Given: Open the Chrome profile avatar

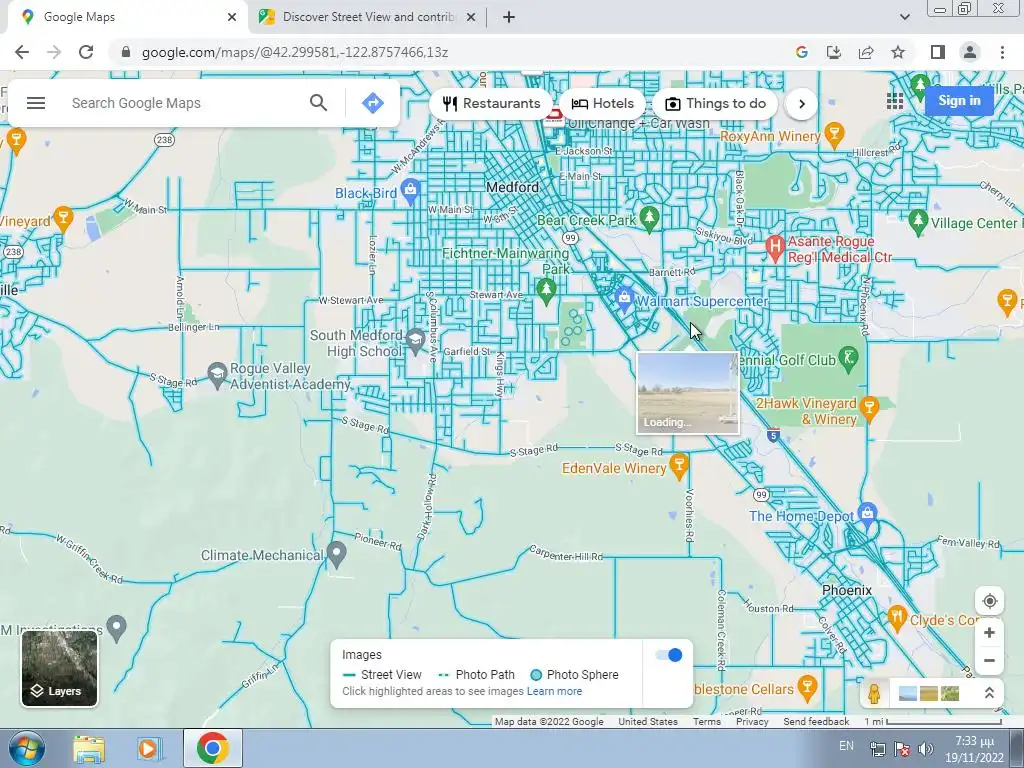Looking at the screenshot, I should click(970, 52).
